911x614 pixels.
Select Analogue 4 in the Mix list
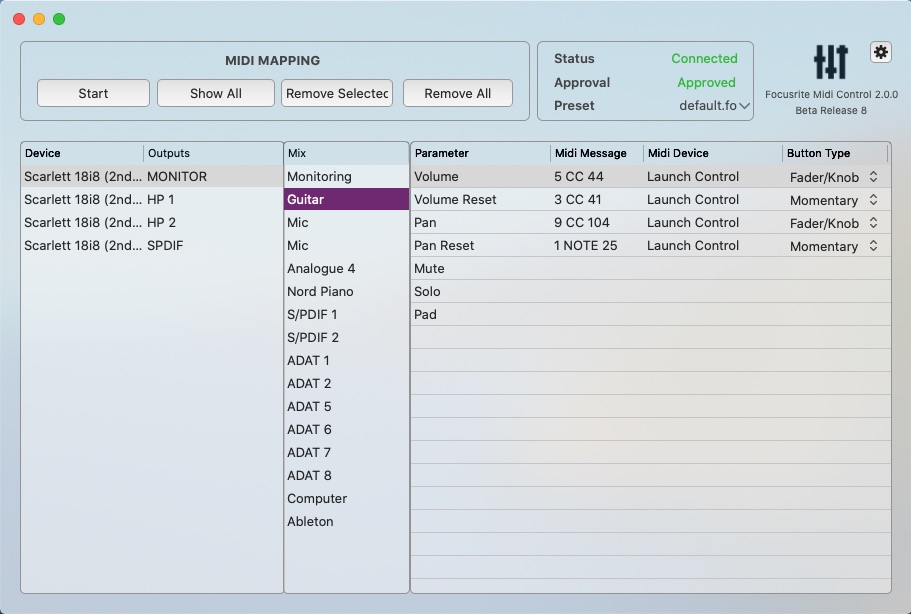click(346, 268)
